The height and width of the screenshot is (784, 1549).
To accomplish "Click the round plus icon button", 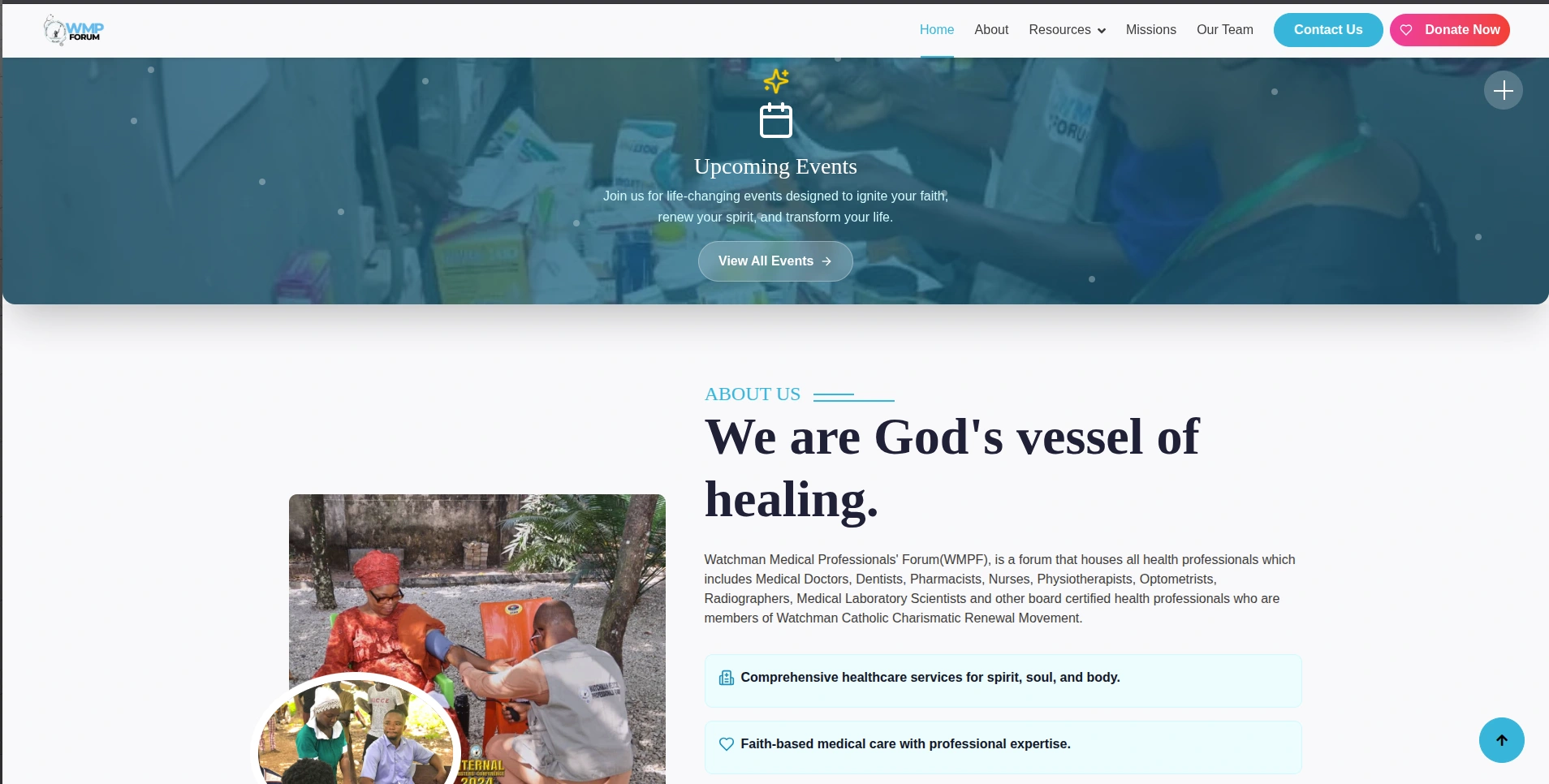I will coord(1503,90).
